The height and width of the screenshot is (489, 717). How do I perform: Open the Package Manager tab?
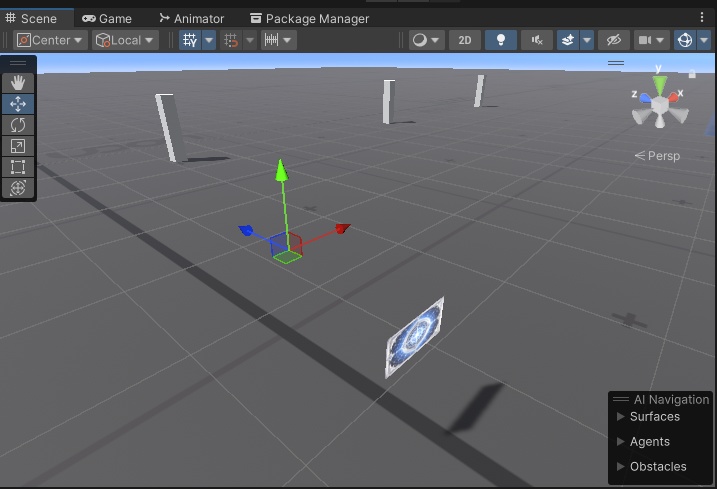tap(310, 18)
